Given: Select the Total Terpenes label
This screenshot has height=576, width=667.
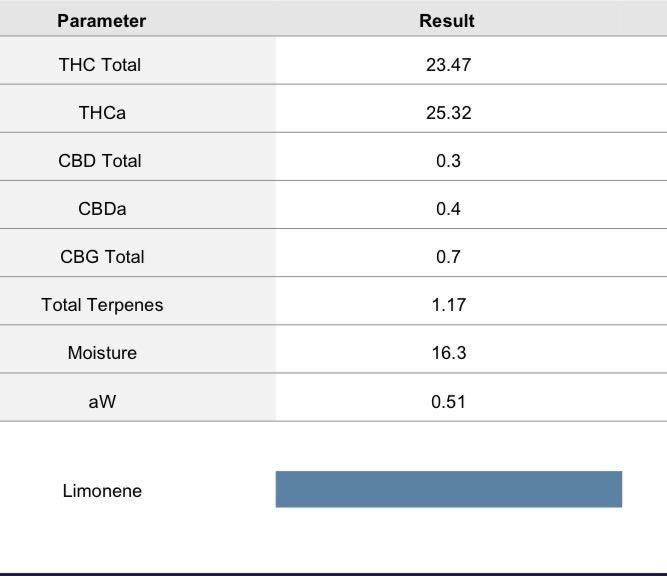Looking at the screenshot, I should pyautogui.click(x=102, y=305).
